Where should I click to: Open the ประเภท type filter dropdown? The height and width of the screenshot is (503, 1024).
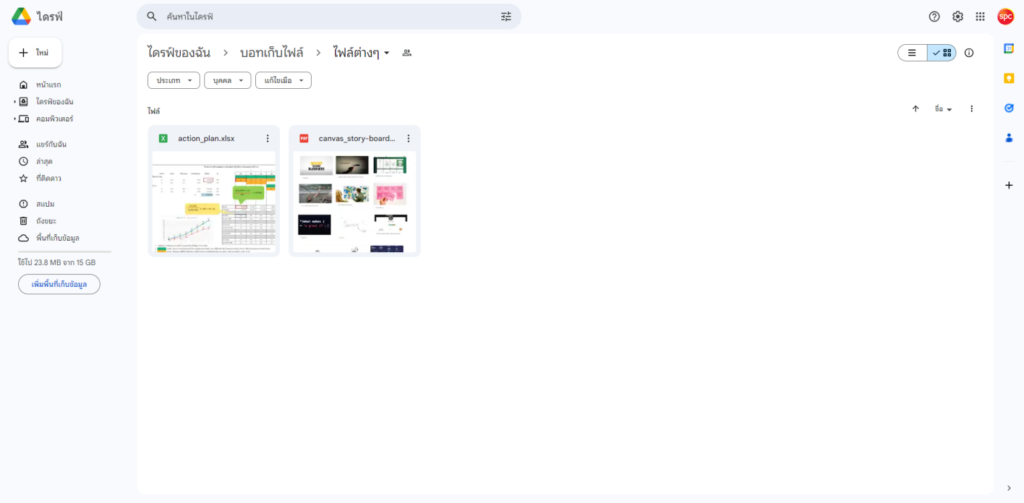coord(173,80)
